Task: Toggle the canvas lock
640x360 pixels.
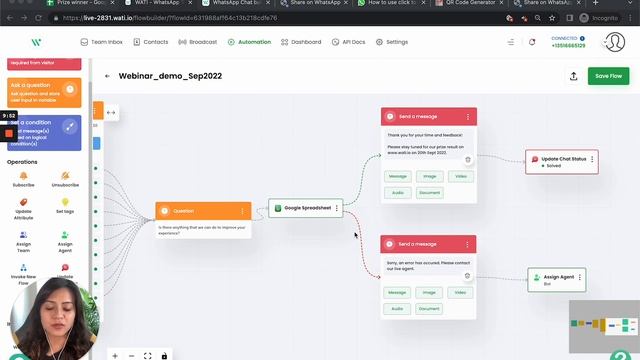Action: (164, 356)
